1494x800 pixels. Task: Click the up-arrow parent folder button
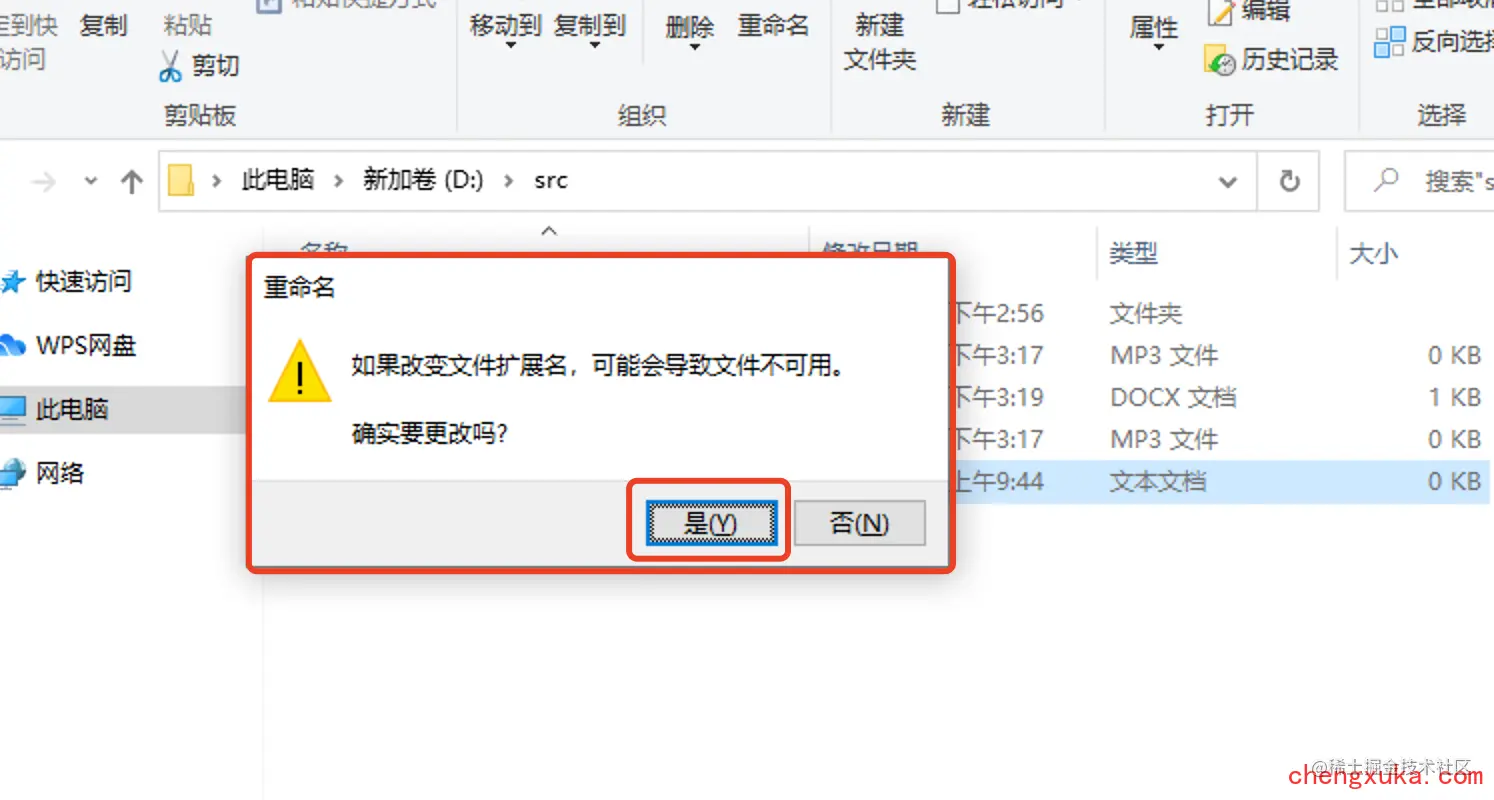[131, 182]
